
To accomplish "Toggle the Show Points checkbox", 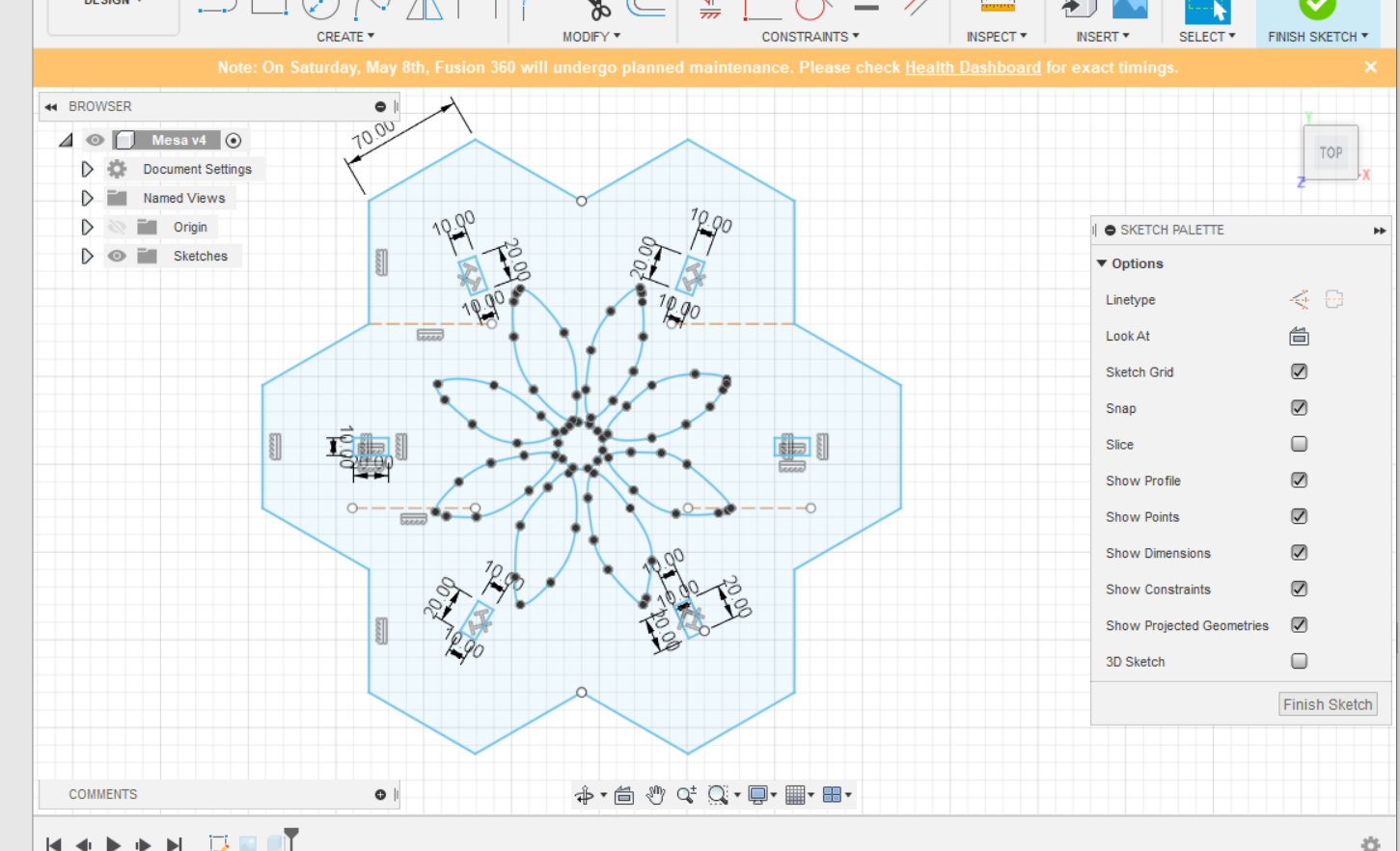I will coord(1299,516).
